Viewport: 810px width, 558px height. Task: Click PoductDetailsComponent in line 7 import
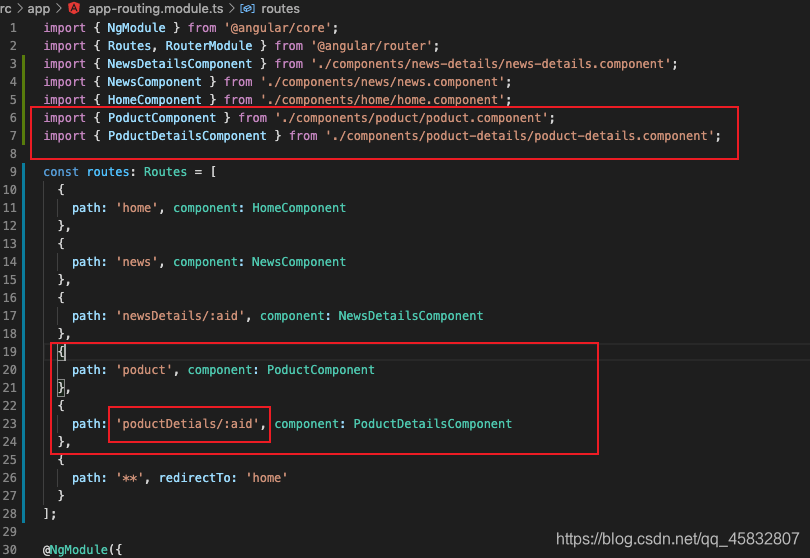pos(187,136)
